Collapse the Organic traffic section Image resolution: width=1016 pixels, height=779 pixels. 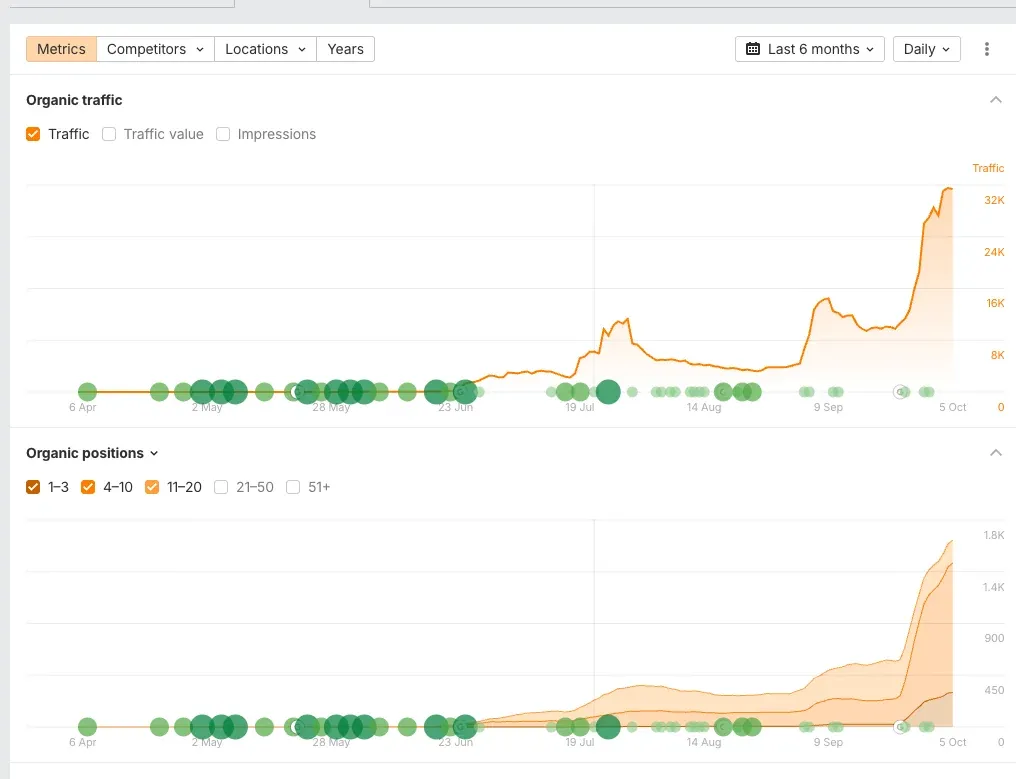pyautogui.click(x=996, y=100)
